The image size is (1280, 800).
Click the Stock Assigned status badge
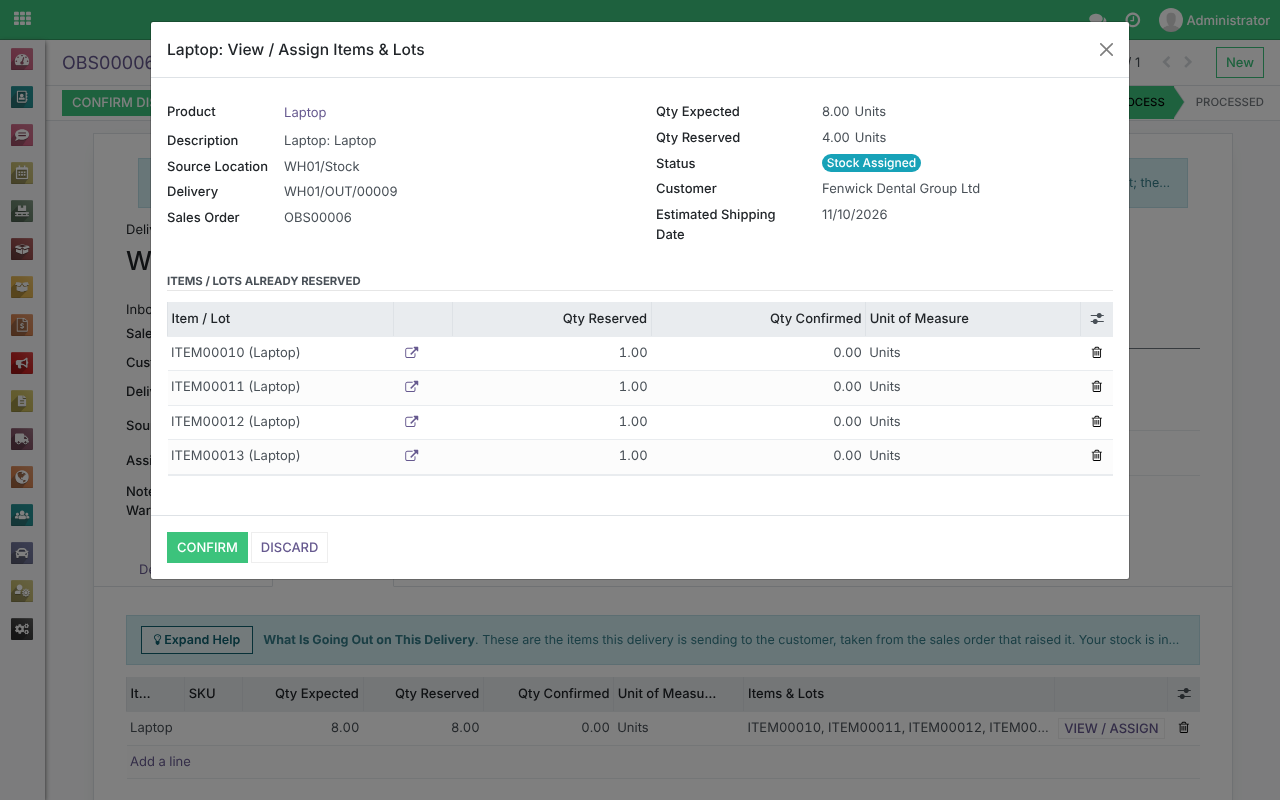pos(871,163)
